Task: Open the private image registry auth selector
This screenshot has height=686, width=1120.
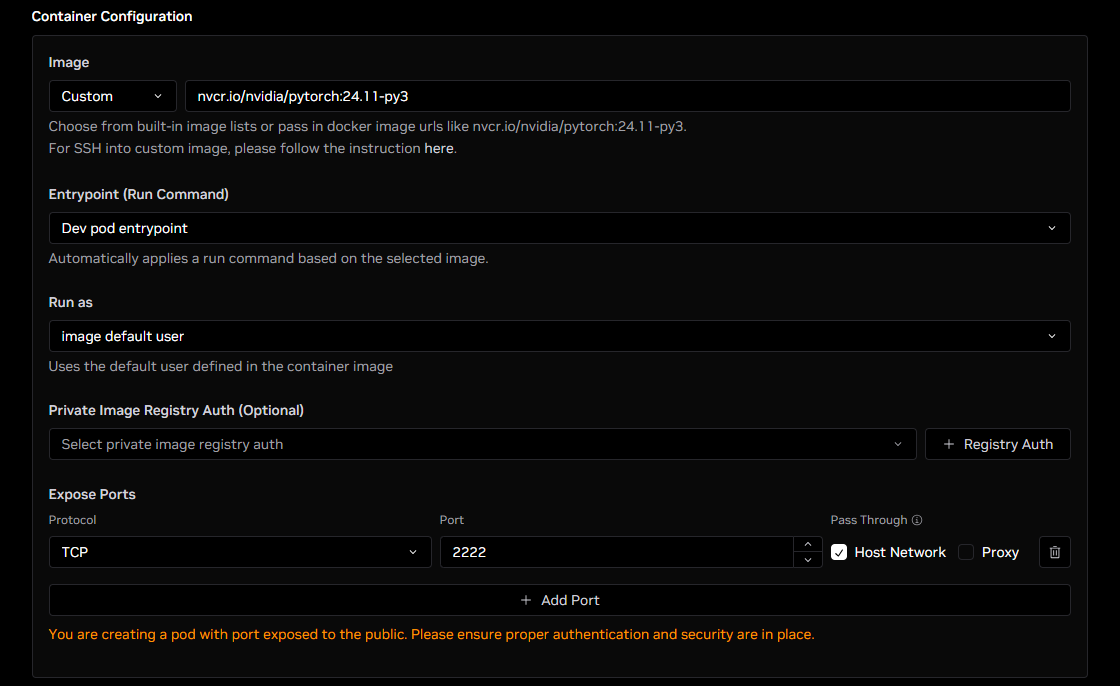Action: [482, 443]
